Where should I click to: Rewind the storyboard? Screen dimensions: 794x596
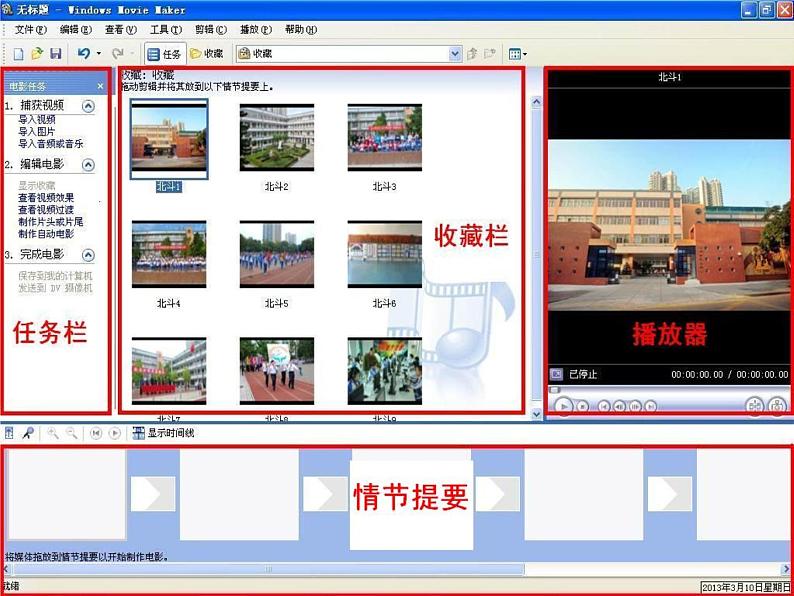point(96,433)
